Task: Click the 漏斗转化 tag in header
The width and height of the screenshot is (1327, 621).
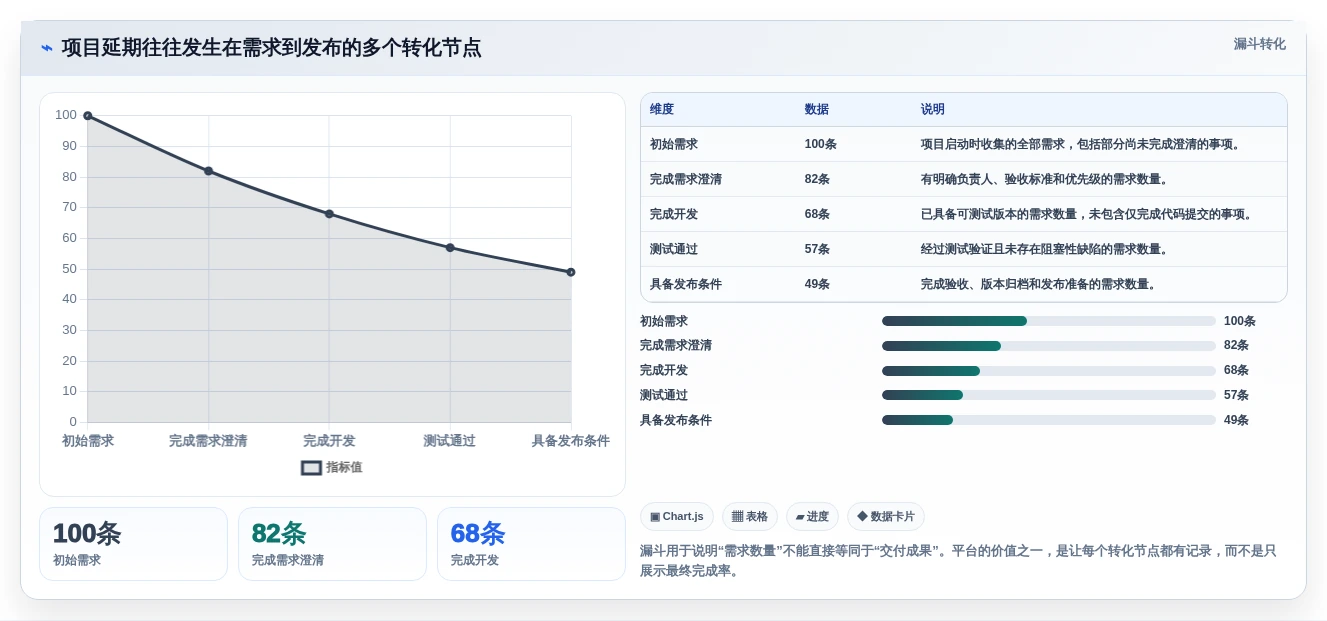Action: point(1259,44)
